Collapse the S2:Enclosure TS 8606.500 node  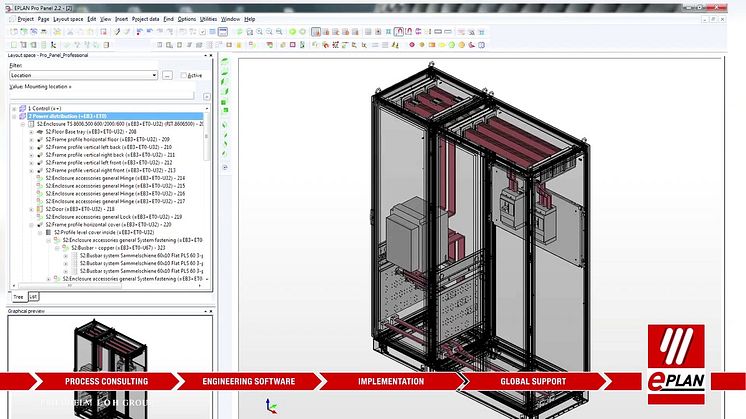coord(22,124)
